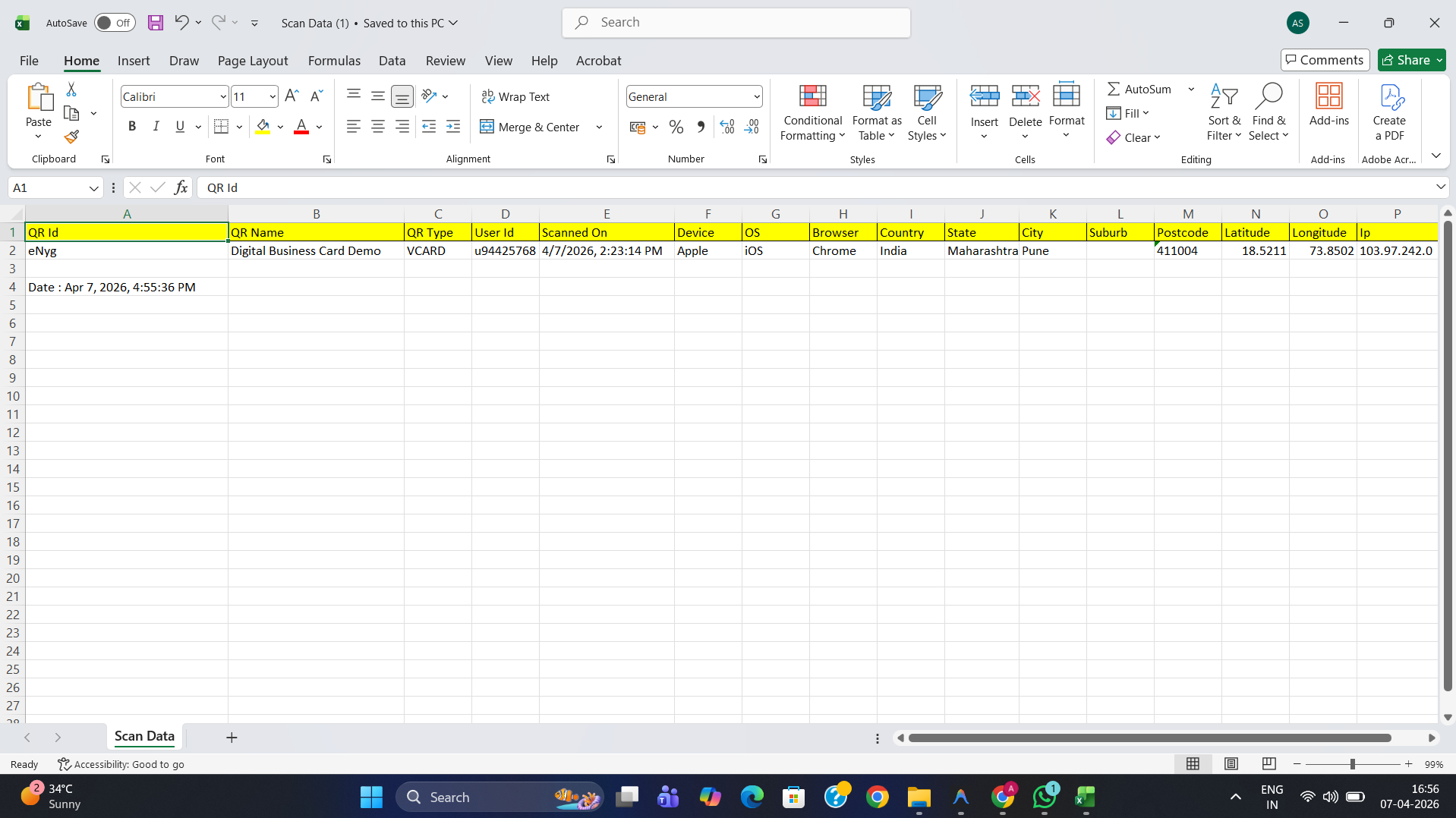Expand the Fill Color dropdown arrow
1456x818 pixels.
click(x=279, y=127)
